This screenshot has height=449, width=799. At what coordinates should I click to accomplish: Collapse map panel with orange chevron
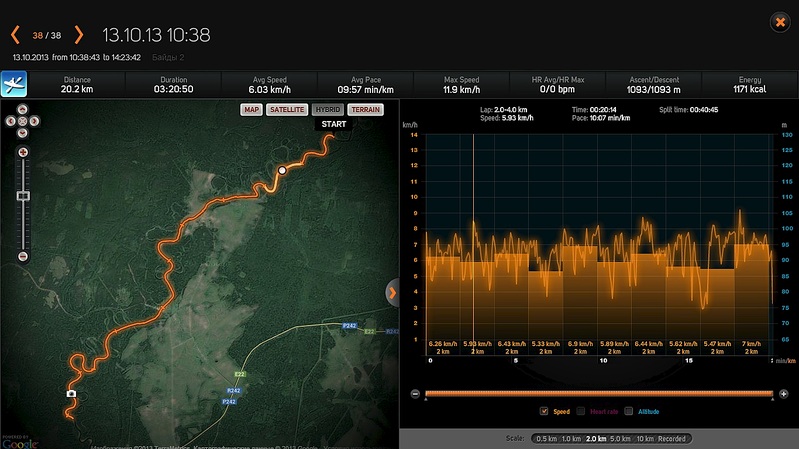392,293
